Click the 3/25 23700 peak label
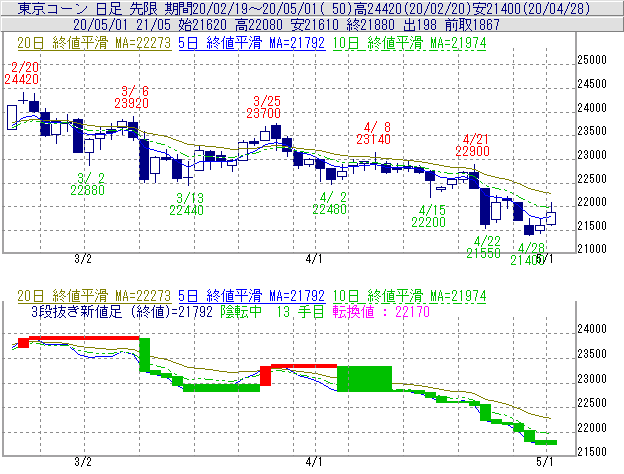The image size is (624, 474). point(263,107)
